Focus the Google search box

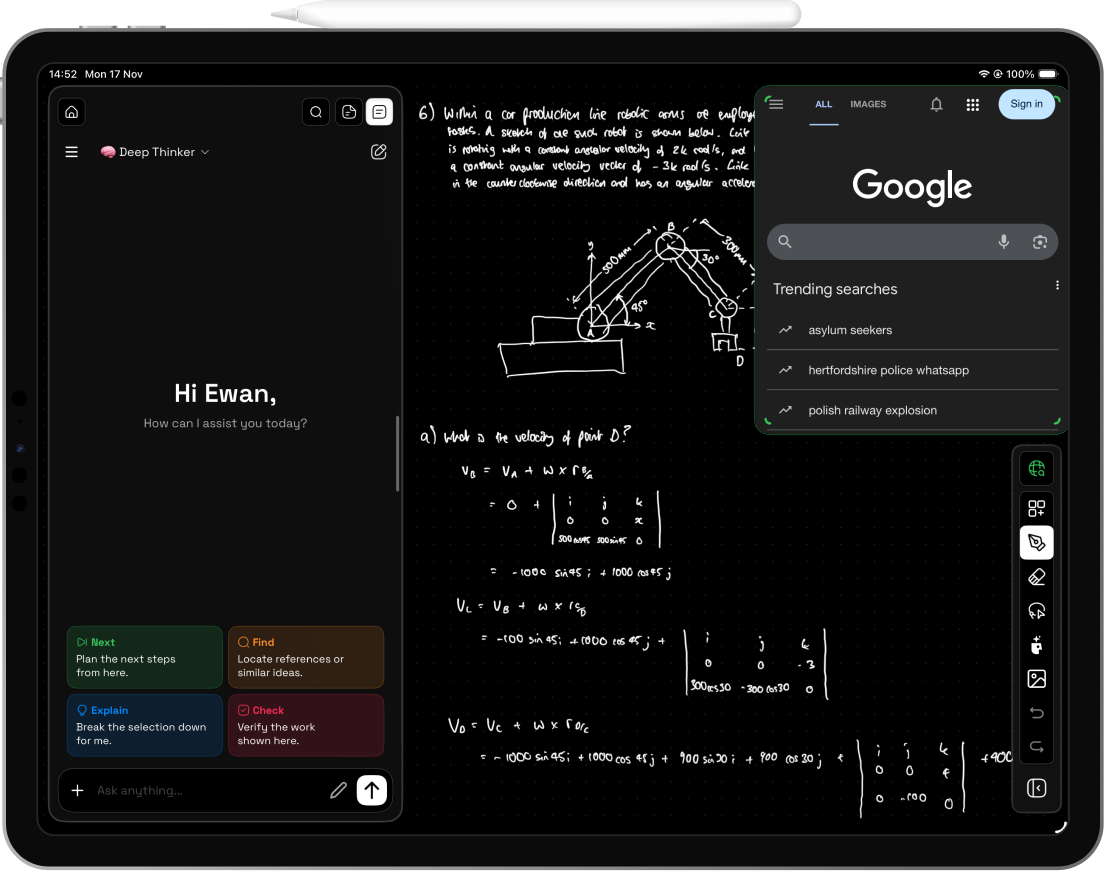[x=912, y=242]
